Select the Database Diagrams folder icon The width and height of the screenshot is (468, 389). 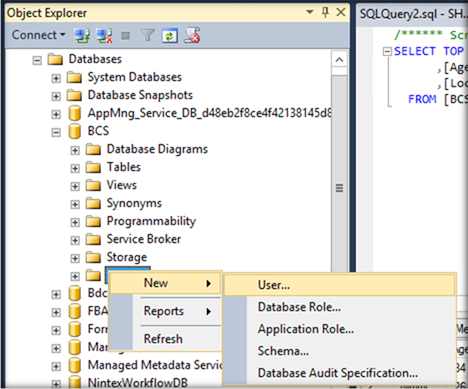(x=93, y=149)
